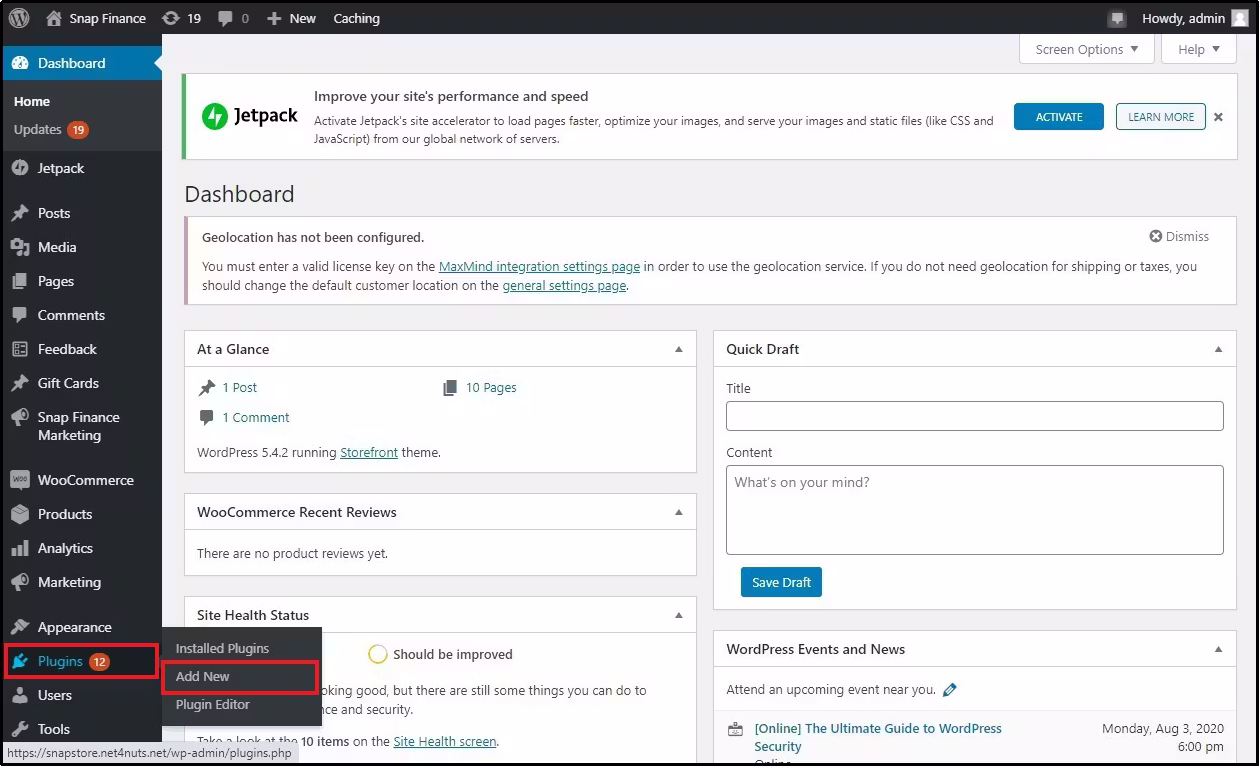Choose Plugin Editor from the submenu
The image size is (1260, 768).
[x=213, y=705]
